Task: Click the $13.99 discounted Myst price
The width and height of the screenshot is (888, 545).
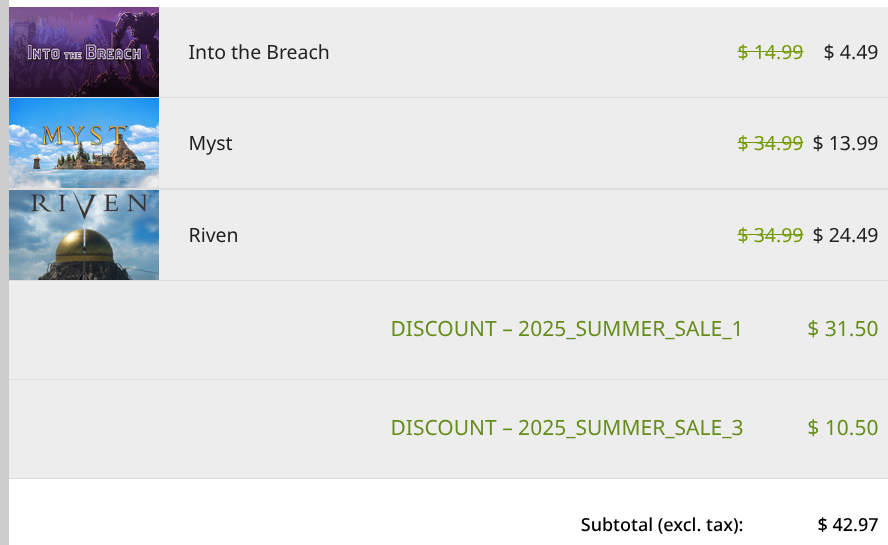Action: click(846, 143)
